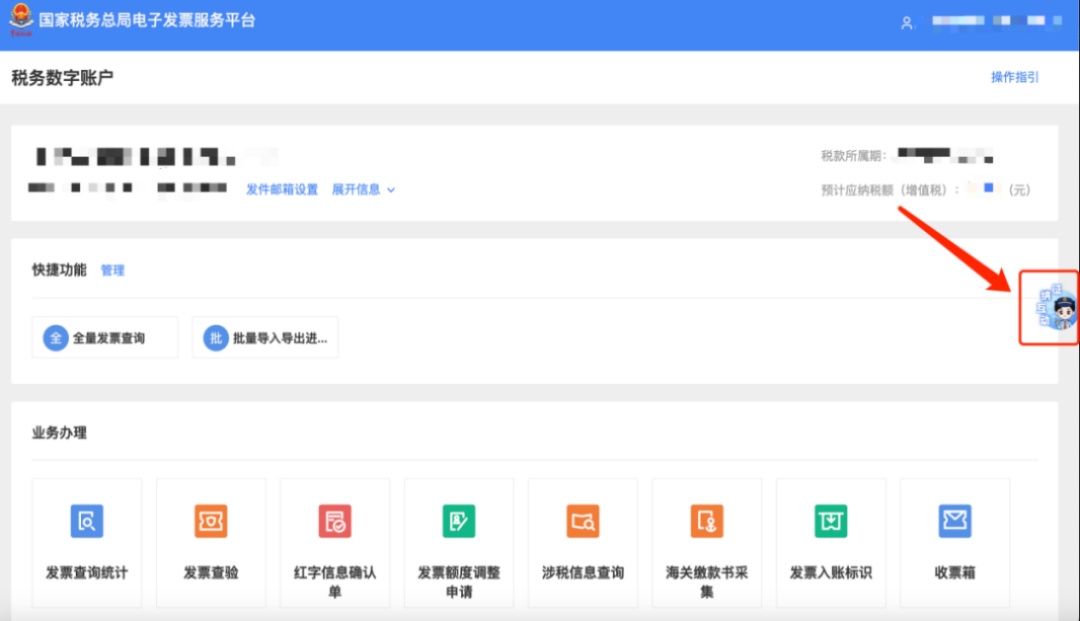
Task: Click the 涉税信息查询 icon
Action: [583, 521]
